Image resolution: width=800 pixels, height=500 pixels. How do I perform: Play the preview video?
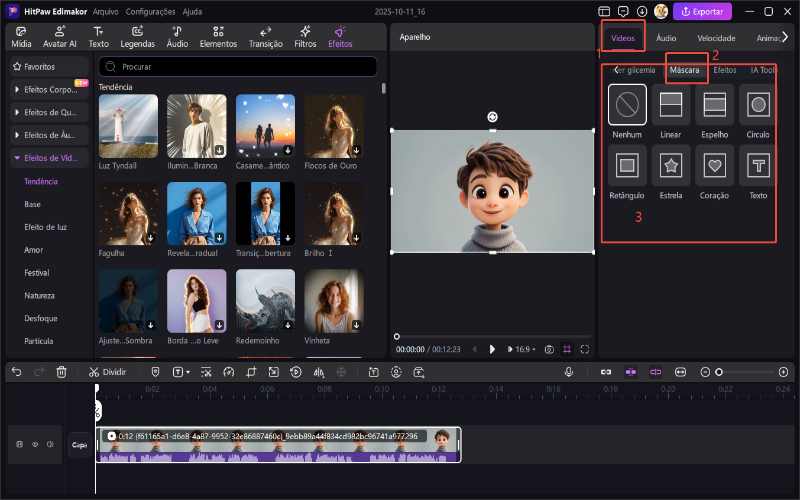coord(492,349)
